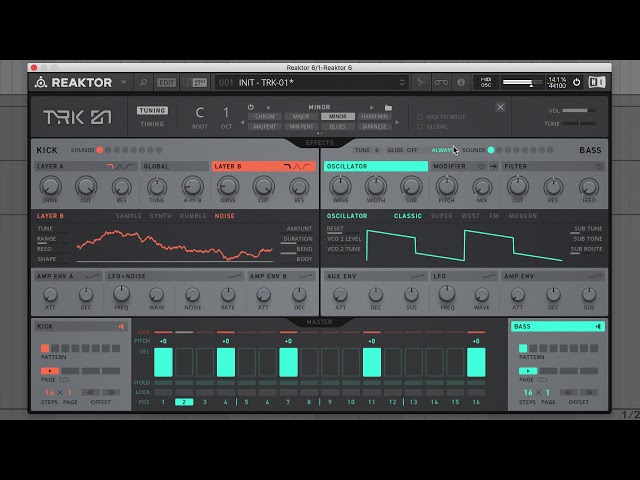Click the AMP ENV A curve icon
640x480 pixels.
point(93,277)
